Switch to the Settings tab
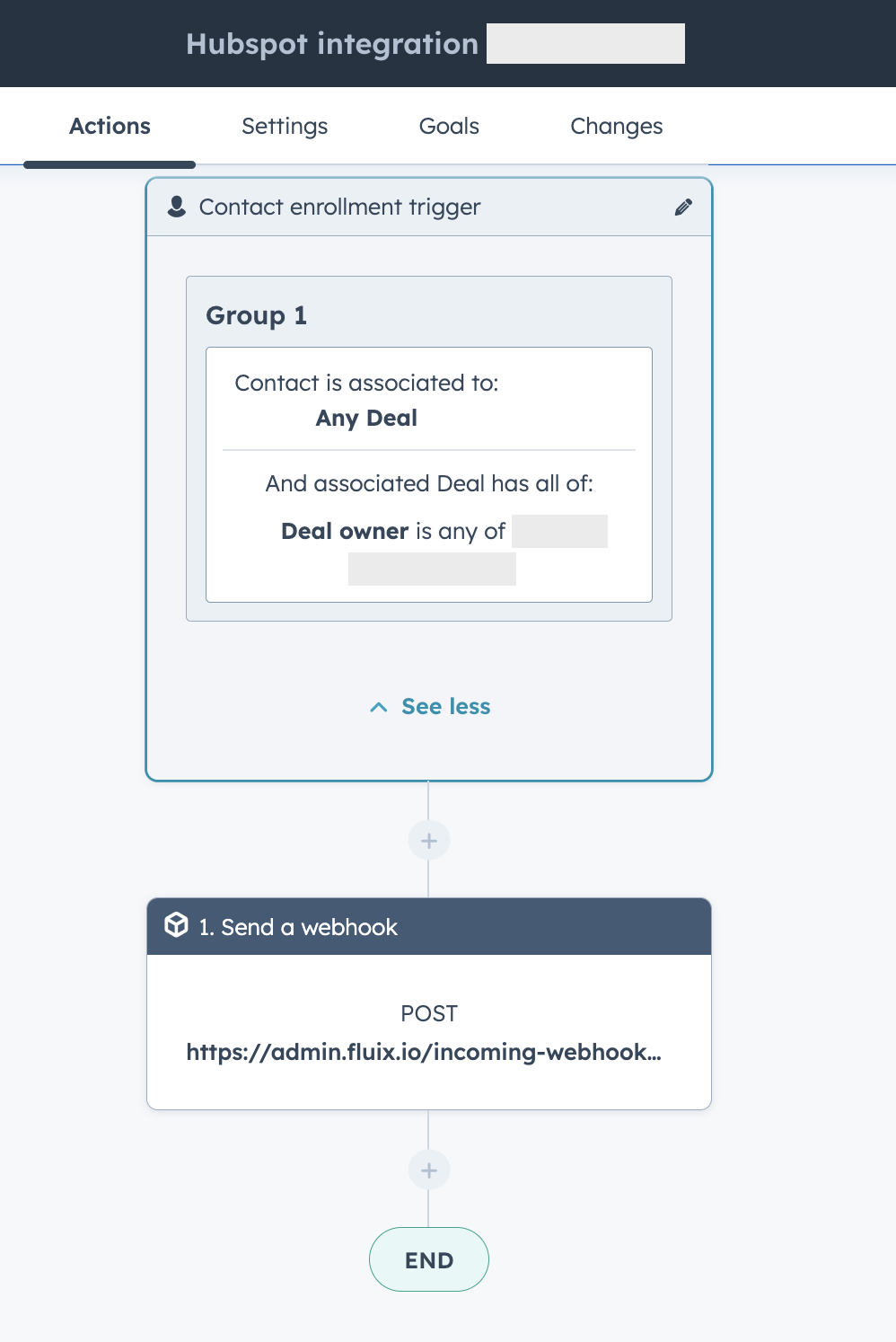The width and height of the screenshot is (896, 1342). pos(284,127)
